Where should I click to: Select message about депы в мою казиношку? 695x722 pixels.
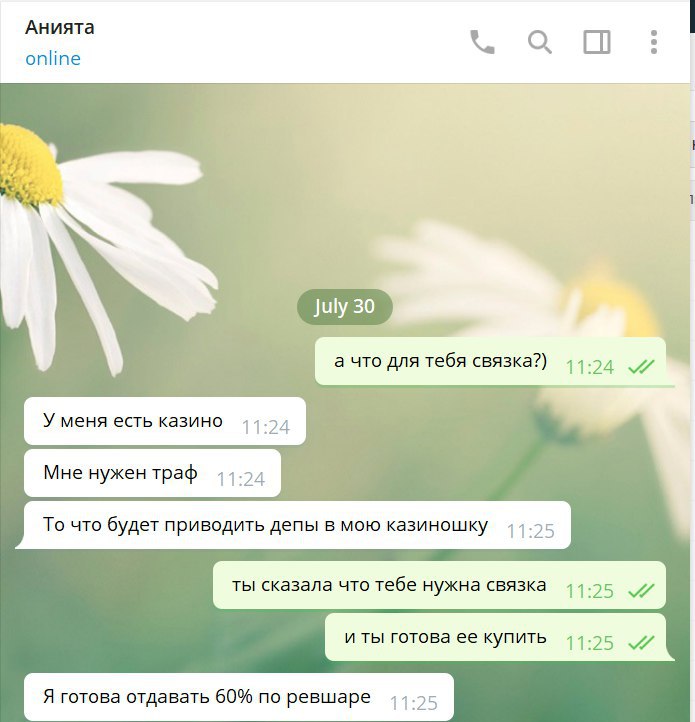click(x=297, y=525)
